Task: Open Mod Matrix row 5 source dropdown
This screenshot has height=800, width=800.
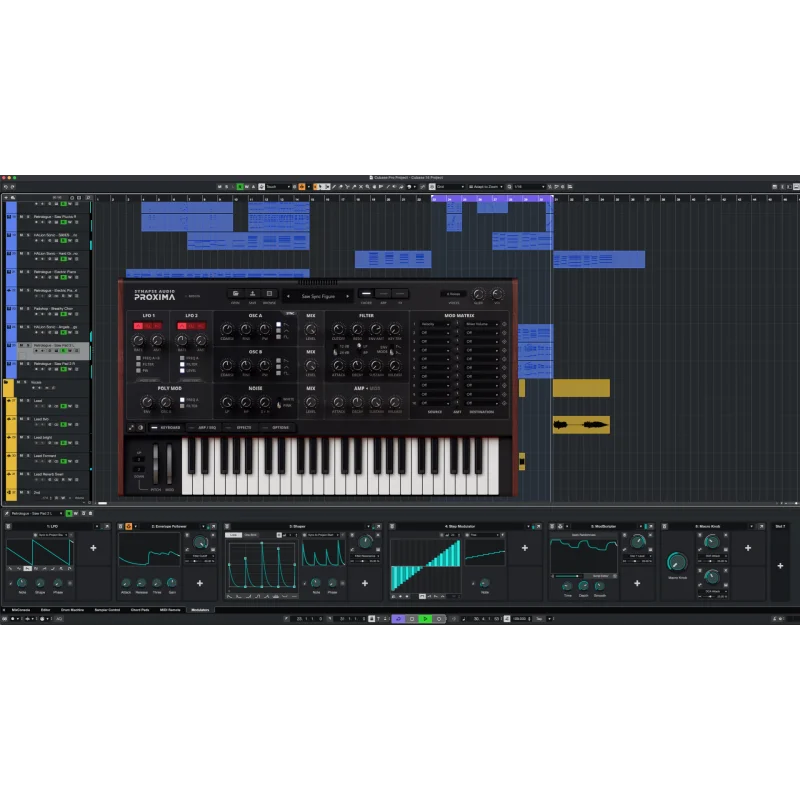Action: coord(435,359)
